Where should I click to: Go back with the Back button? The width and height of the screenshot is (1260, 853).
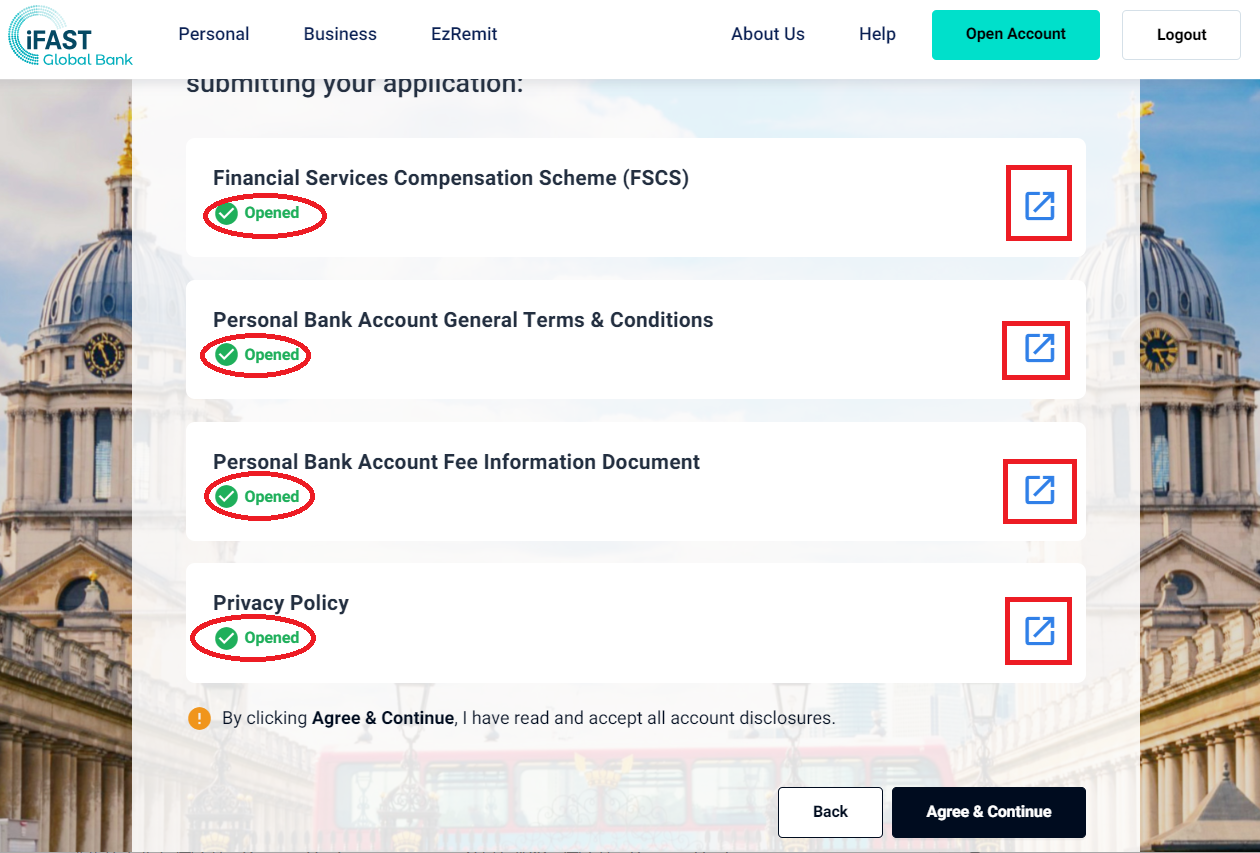[830, 812]
